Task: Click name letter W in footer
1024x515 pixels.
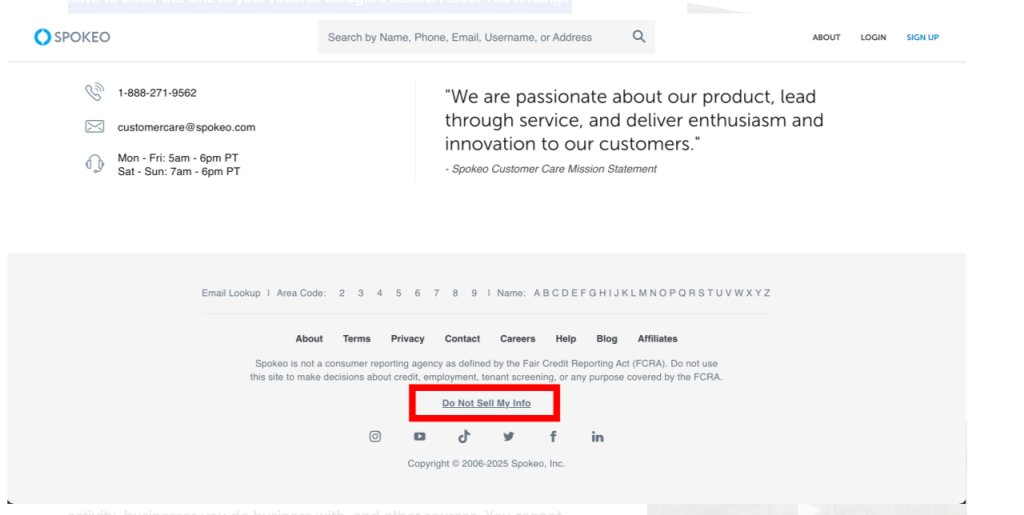Action: pos(739,293)
